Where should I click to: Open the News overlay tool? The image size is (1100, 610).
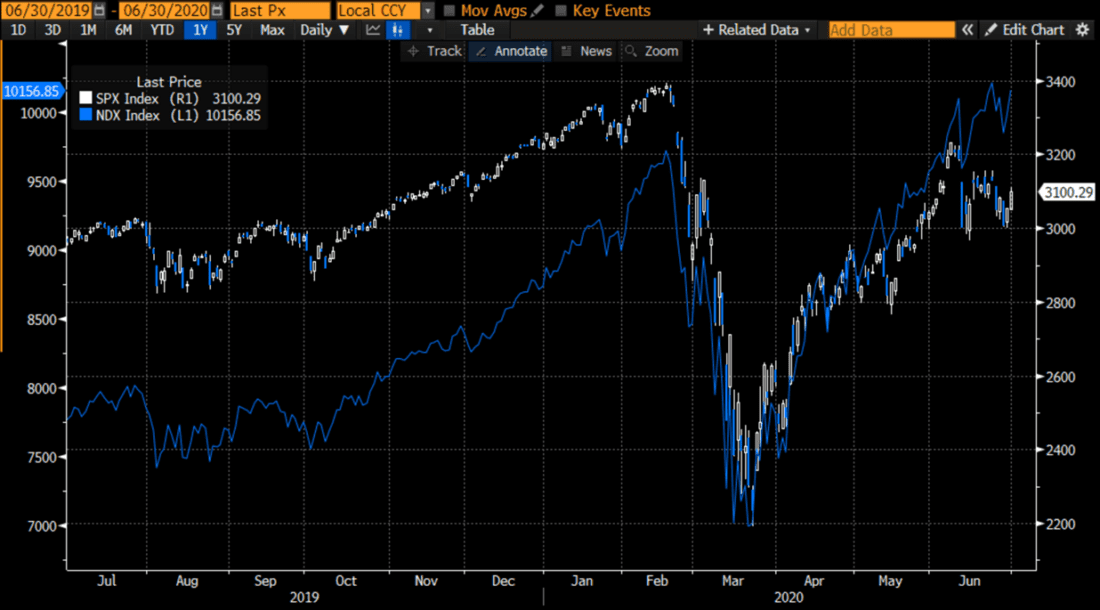(x=587, y=51)
